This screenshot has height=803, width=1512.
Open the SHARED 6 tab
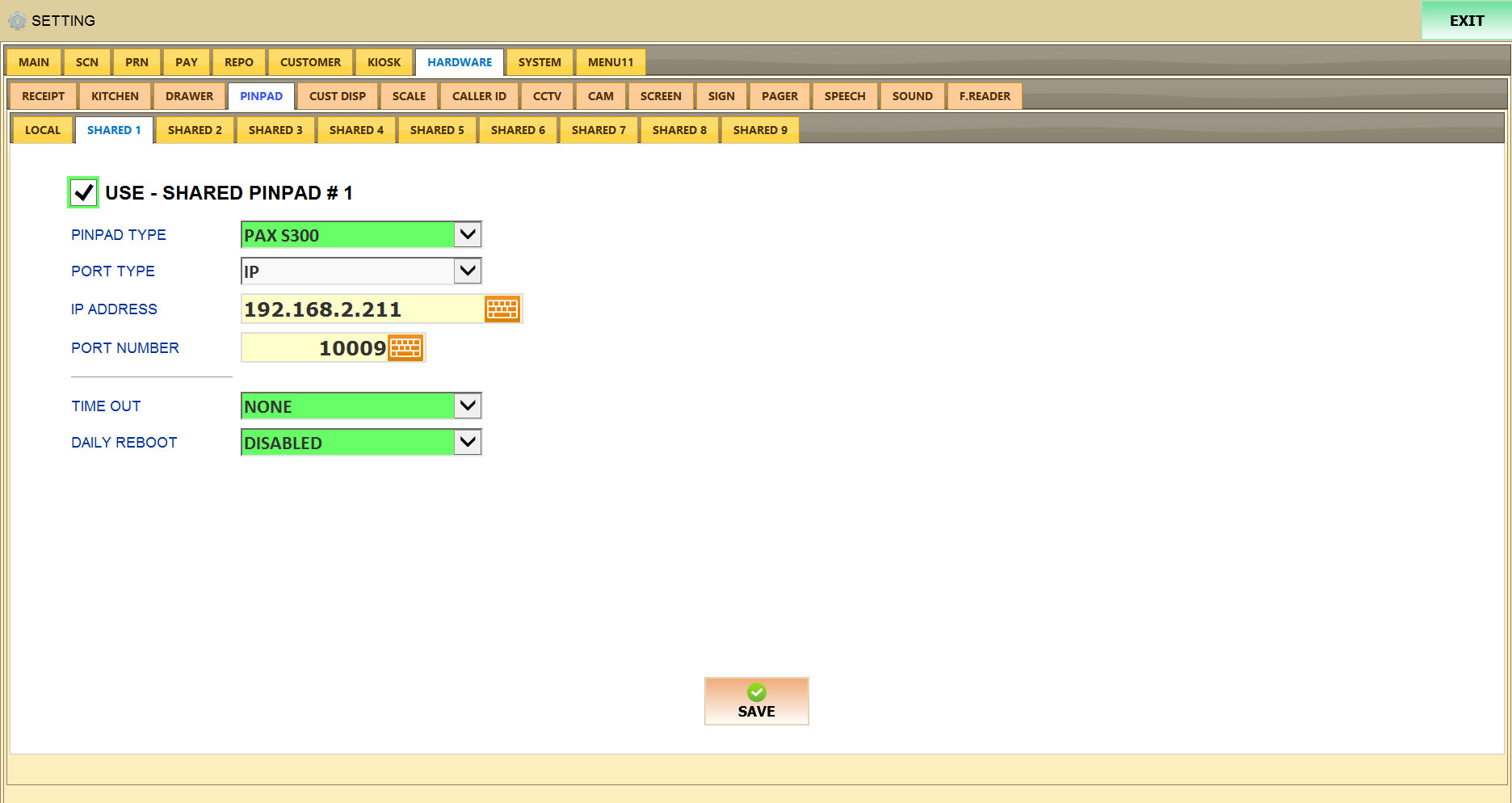[x=518, y=130]
